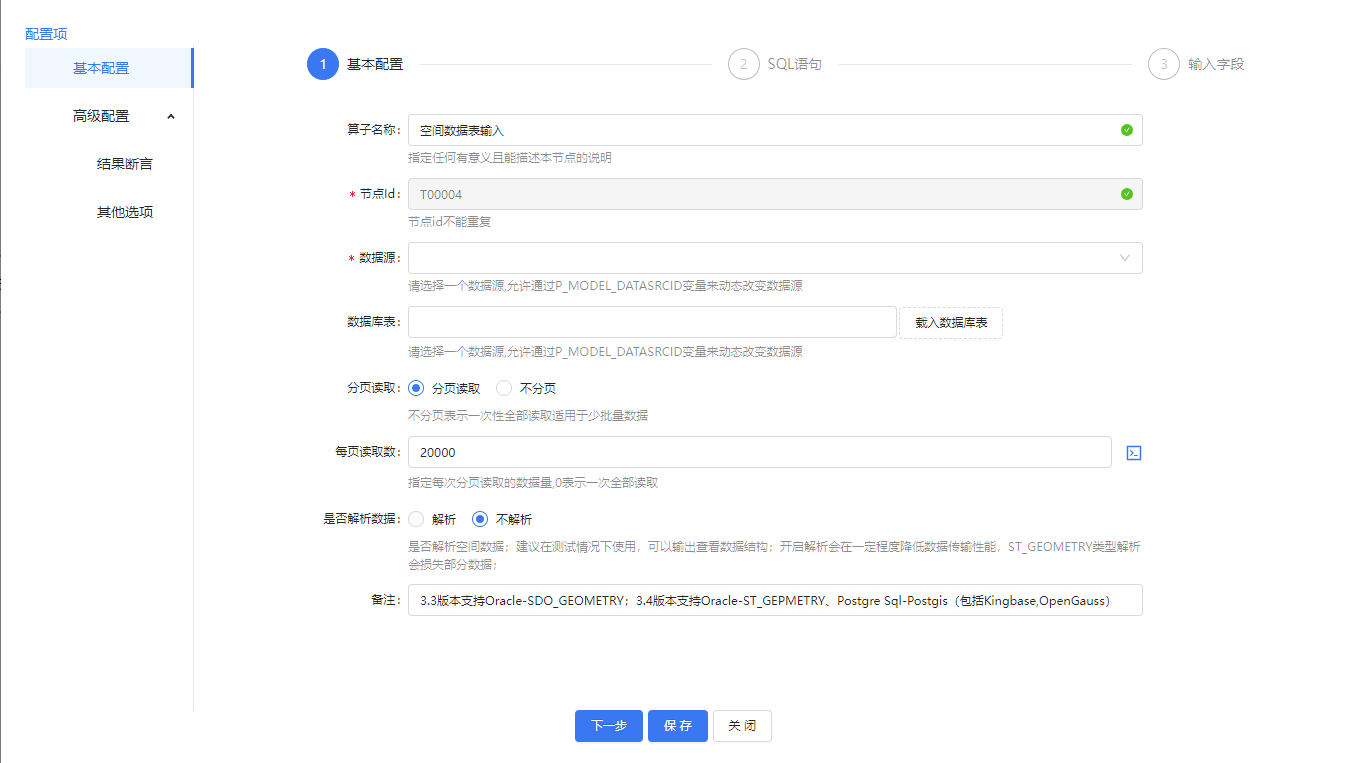Click step 1 circle 基本配置

(x=323, y=64)
